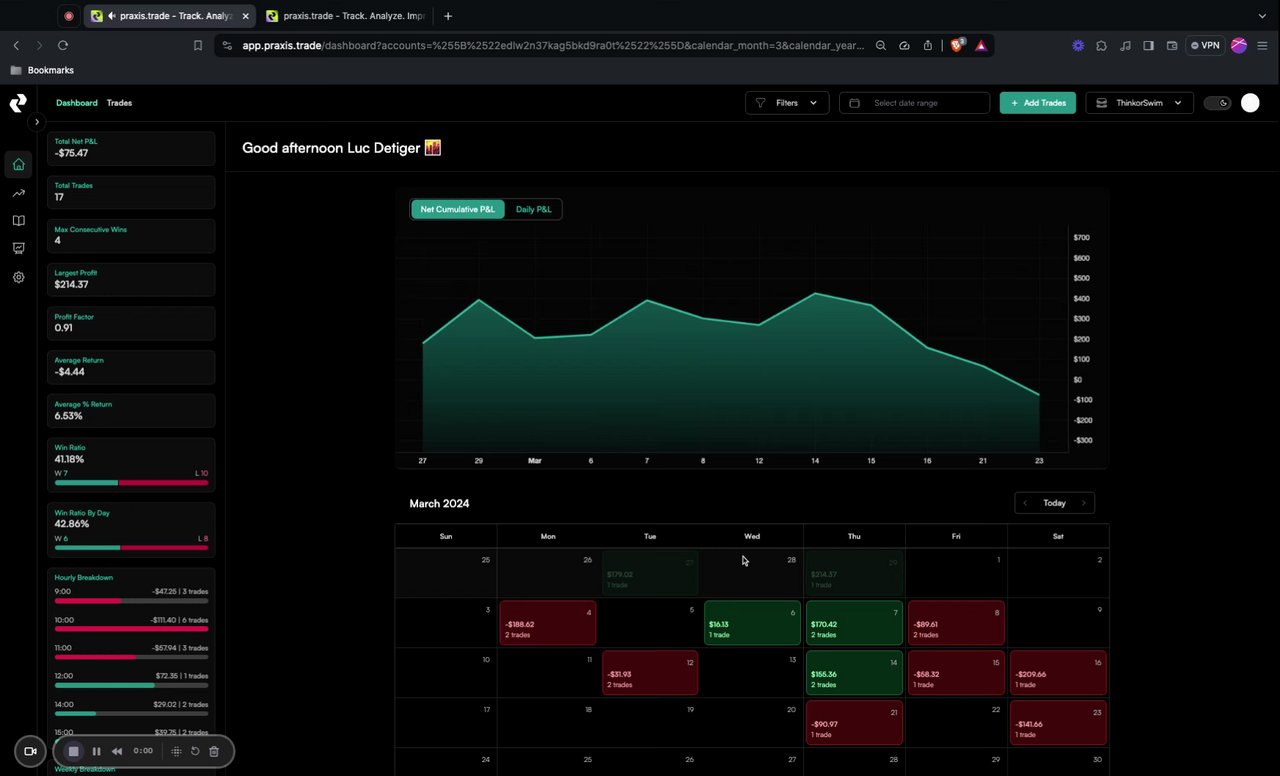Screen dimensions: 1280x776
Task: Select the Net Cumulative P&L chart tab
Action: (457, 209)
